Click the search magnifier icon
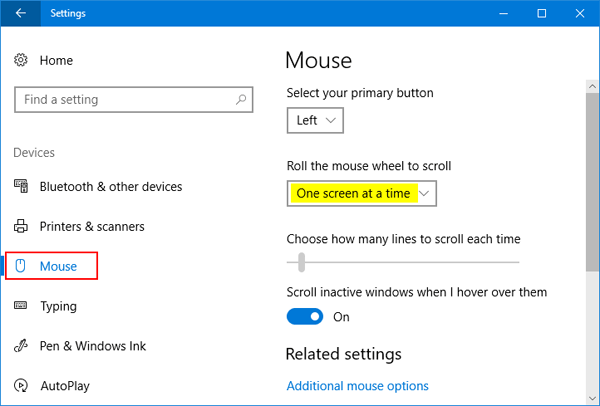The height and width of the screenshot is (406, 600). click(x=241, y=100)
